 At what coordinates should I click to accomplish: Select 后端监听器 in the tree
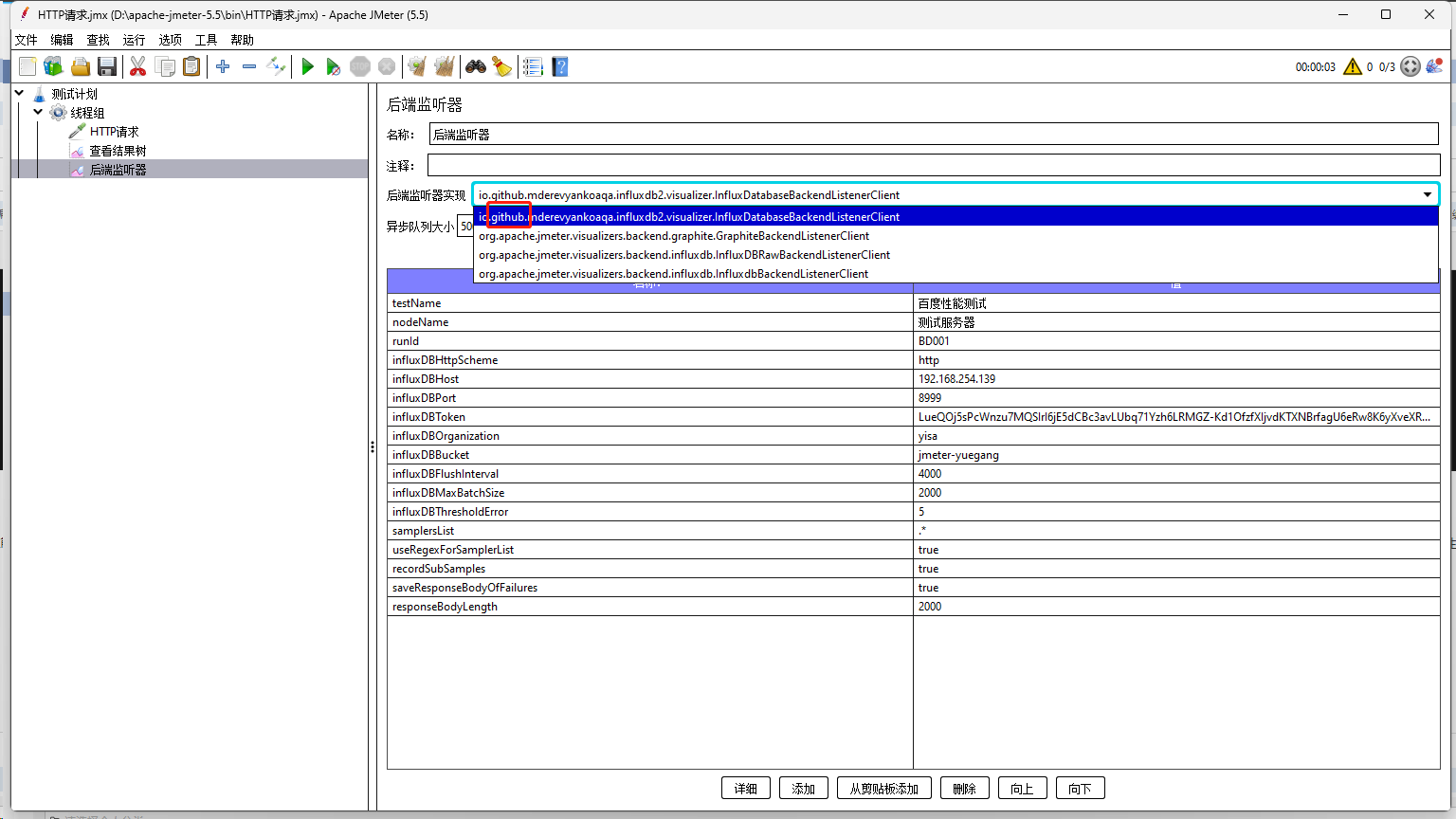coord(118,170)
